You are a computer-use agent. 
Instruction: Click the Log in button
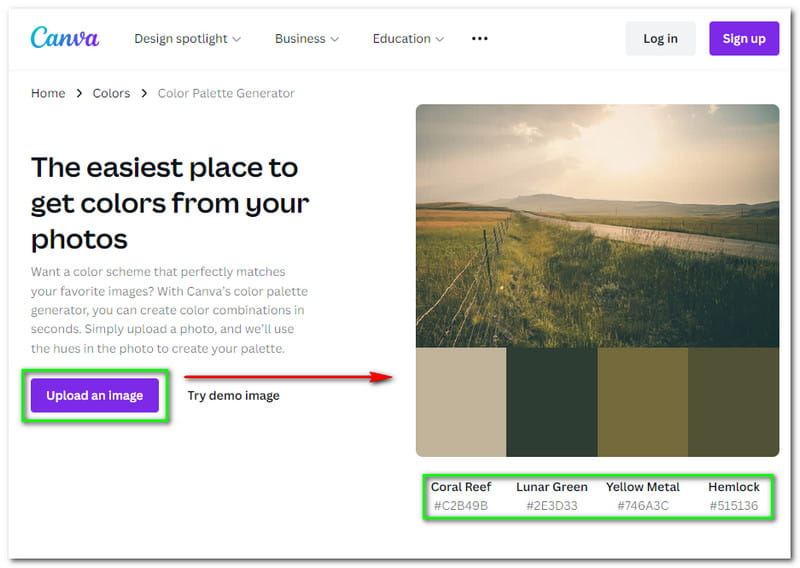[x=660, y=39]
